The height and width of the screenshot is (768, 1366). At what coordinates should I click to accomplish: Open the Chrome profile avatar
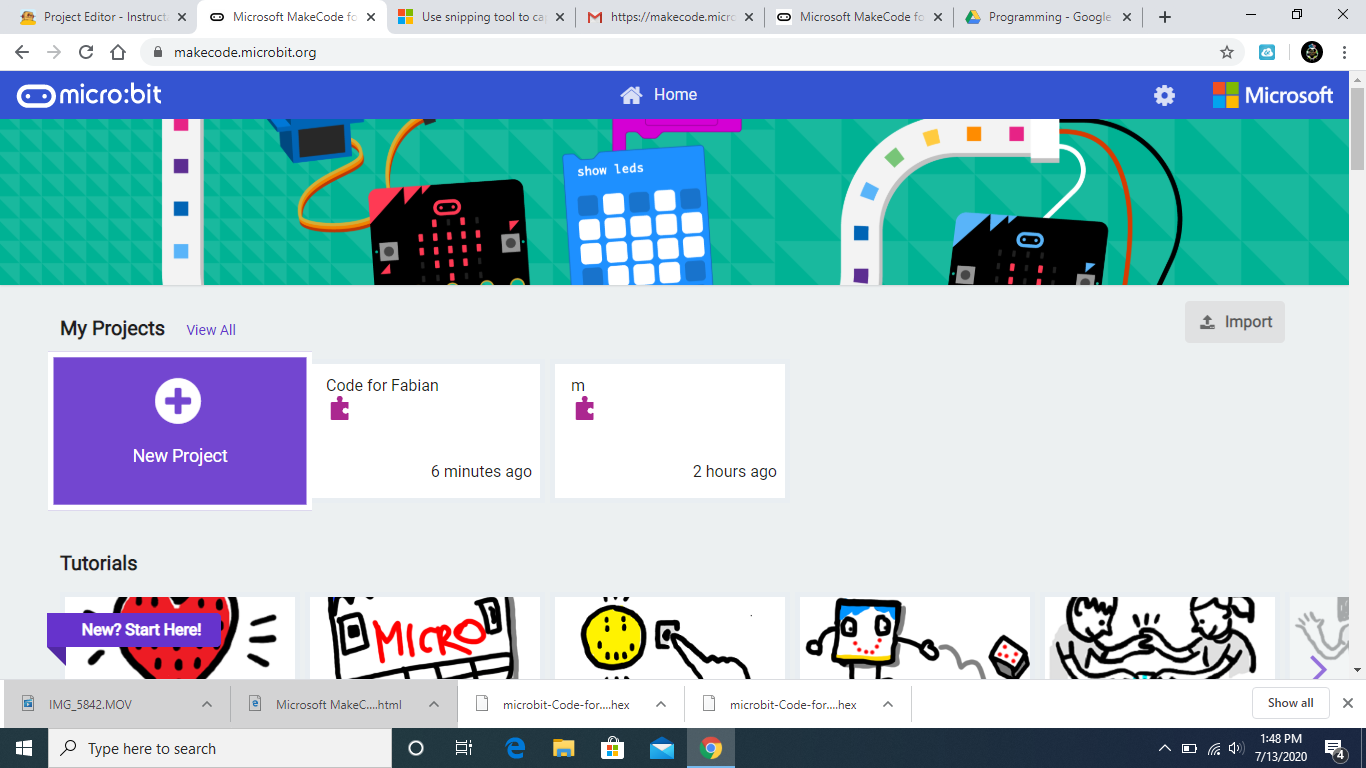(x=1312, y=52)
